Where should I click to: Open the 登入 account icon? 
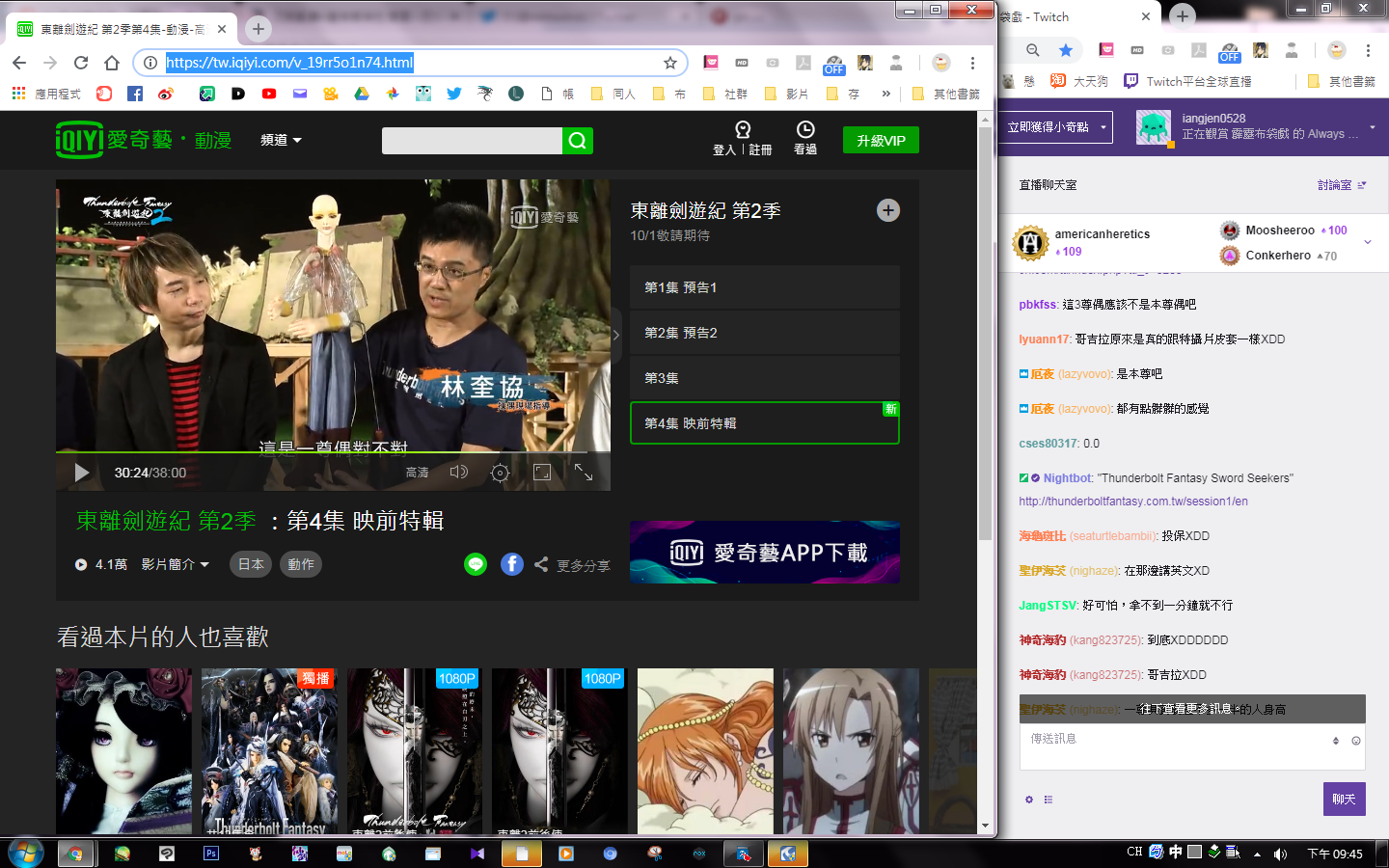coord(743,129)
